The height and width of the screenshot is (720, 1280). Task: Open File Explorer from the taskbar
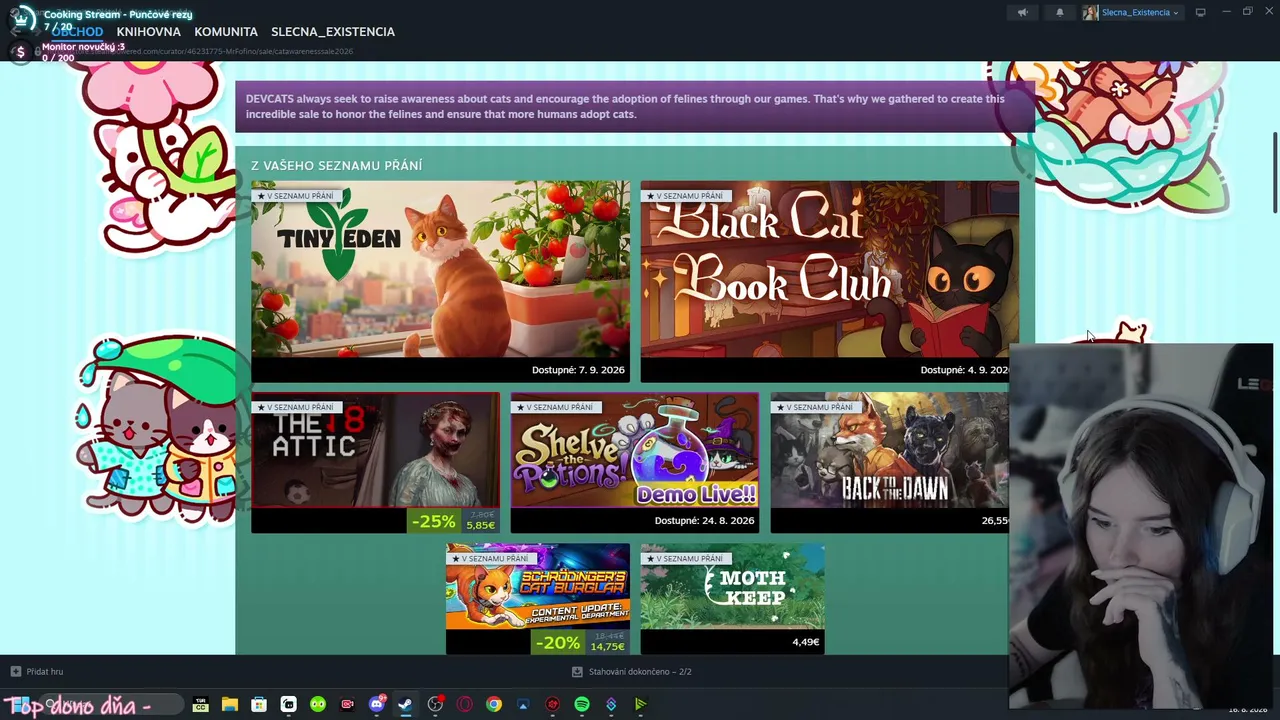coord(230,704)
